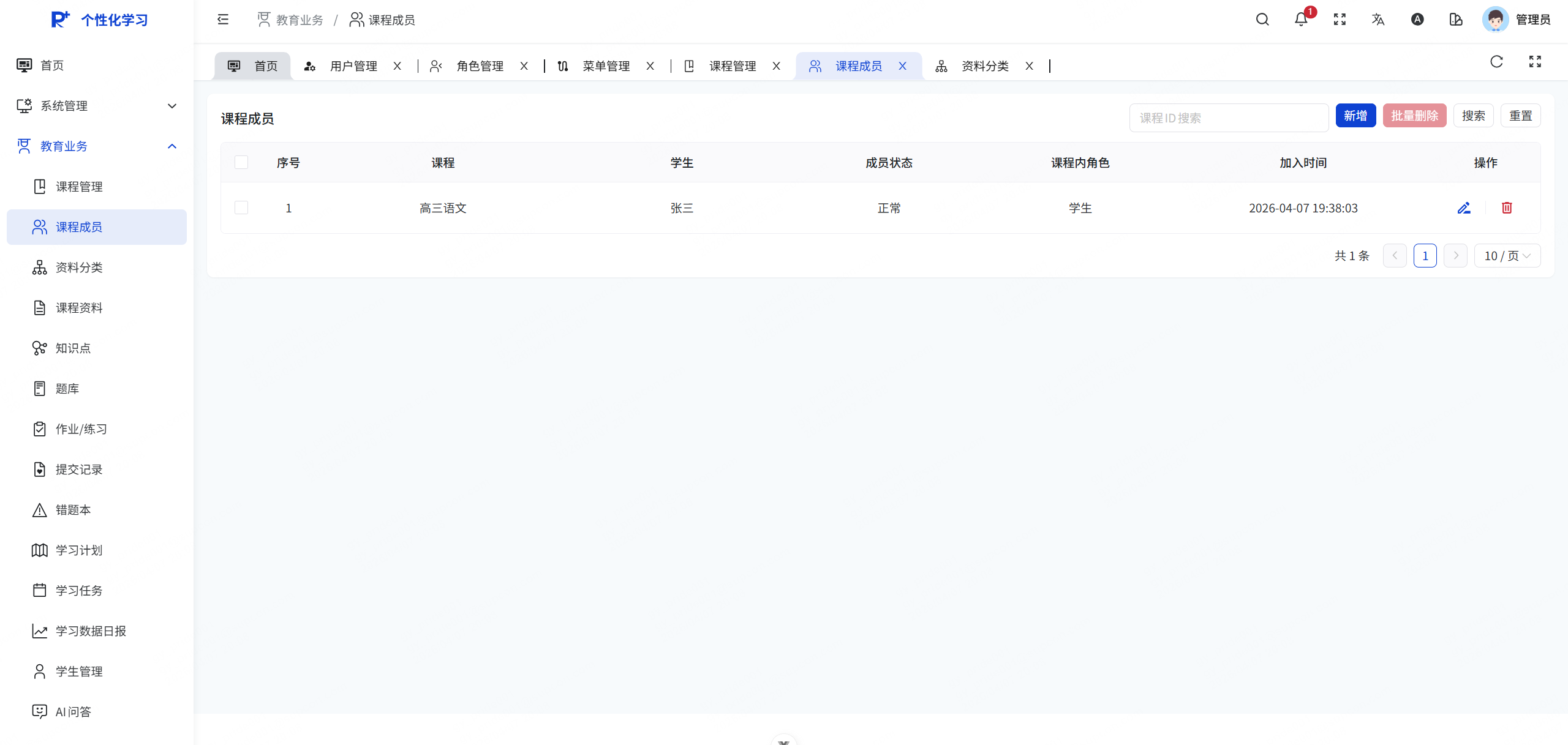
Task: Click the blue 新增 button
Action: tap(1355, 116)
